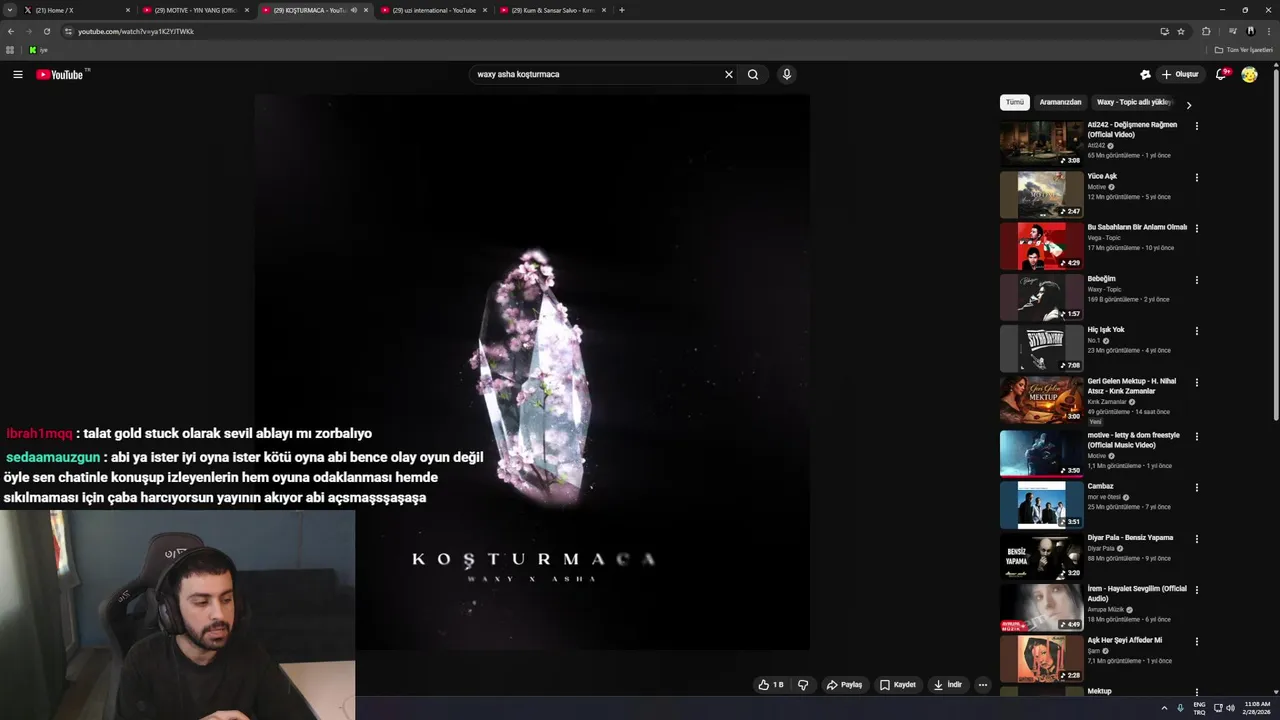Open options for motive letty & dom freestyle
Viewport: 1280px width, 720px height.
point(1196,437)
